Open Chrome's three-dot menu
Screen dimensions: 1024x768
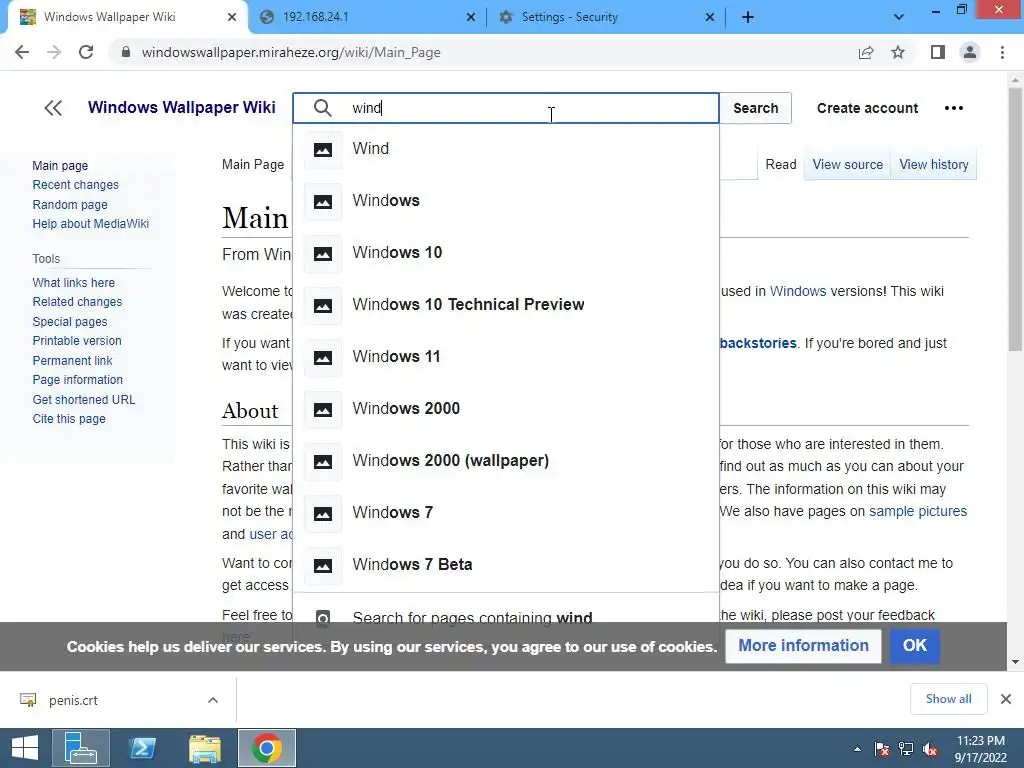click(x=1002, y=52)
